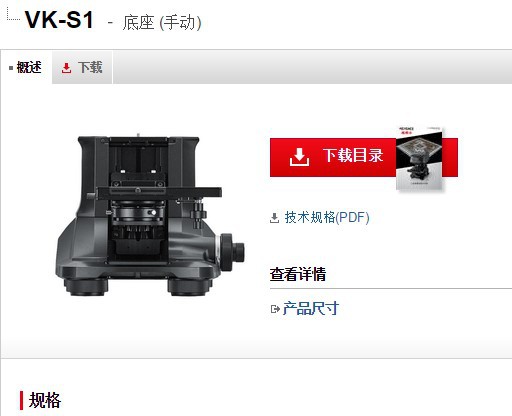512x416 pixels.
Task: Open the 产品尺寸 link
Action: [311, 308]
